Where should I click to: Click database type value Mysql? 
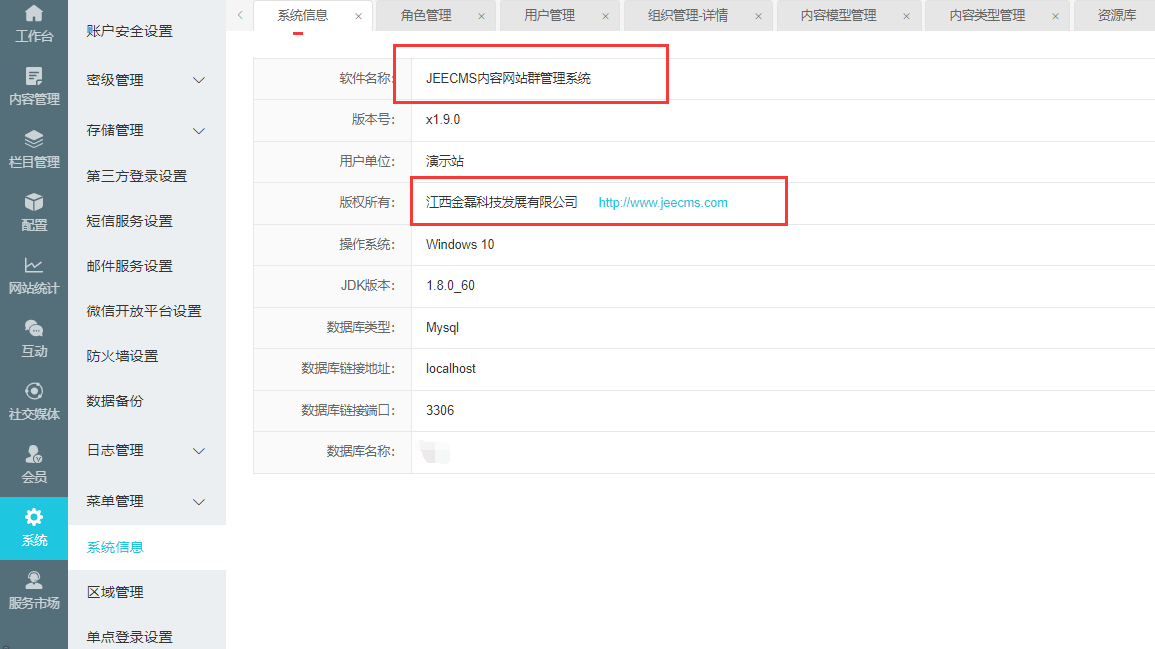(442, 327)
